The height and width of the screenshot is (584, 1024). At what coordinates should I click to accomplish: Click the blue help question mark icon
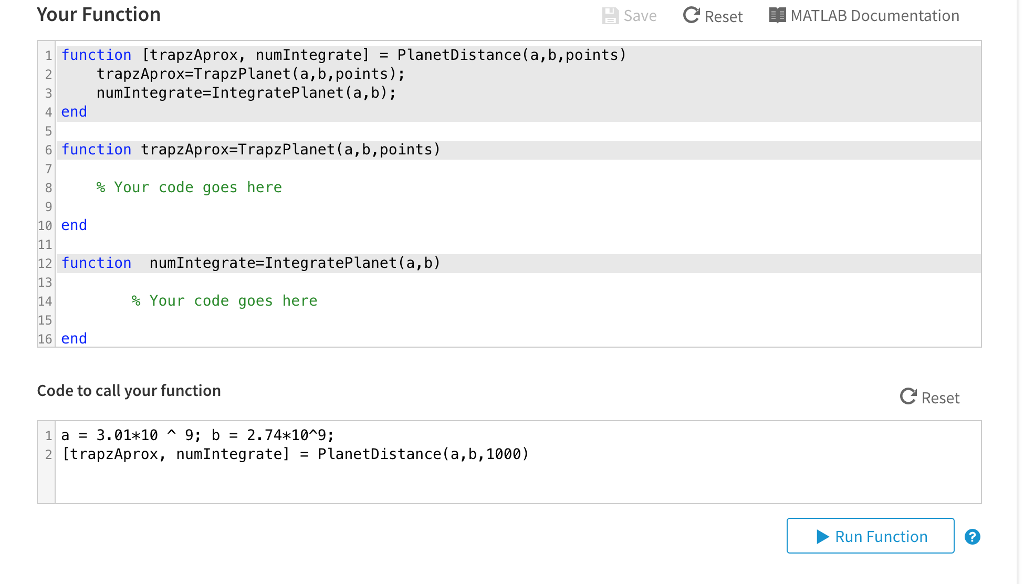pos(972,537)
